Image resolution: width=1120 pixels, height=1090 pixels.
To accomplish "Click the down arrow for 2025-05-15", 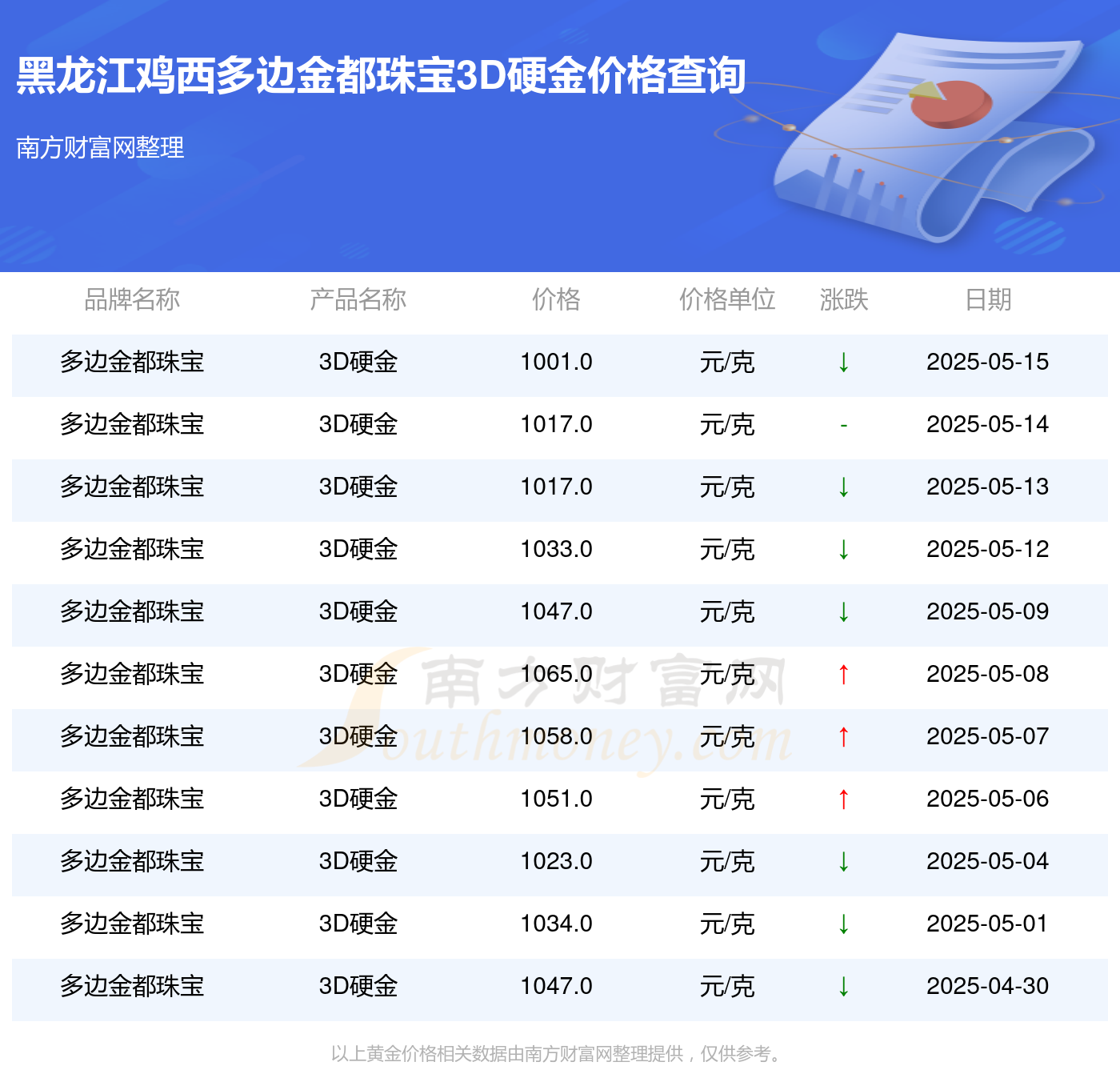I will [843, 363].
